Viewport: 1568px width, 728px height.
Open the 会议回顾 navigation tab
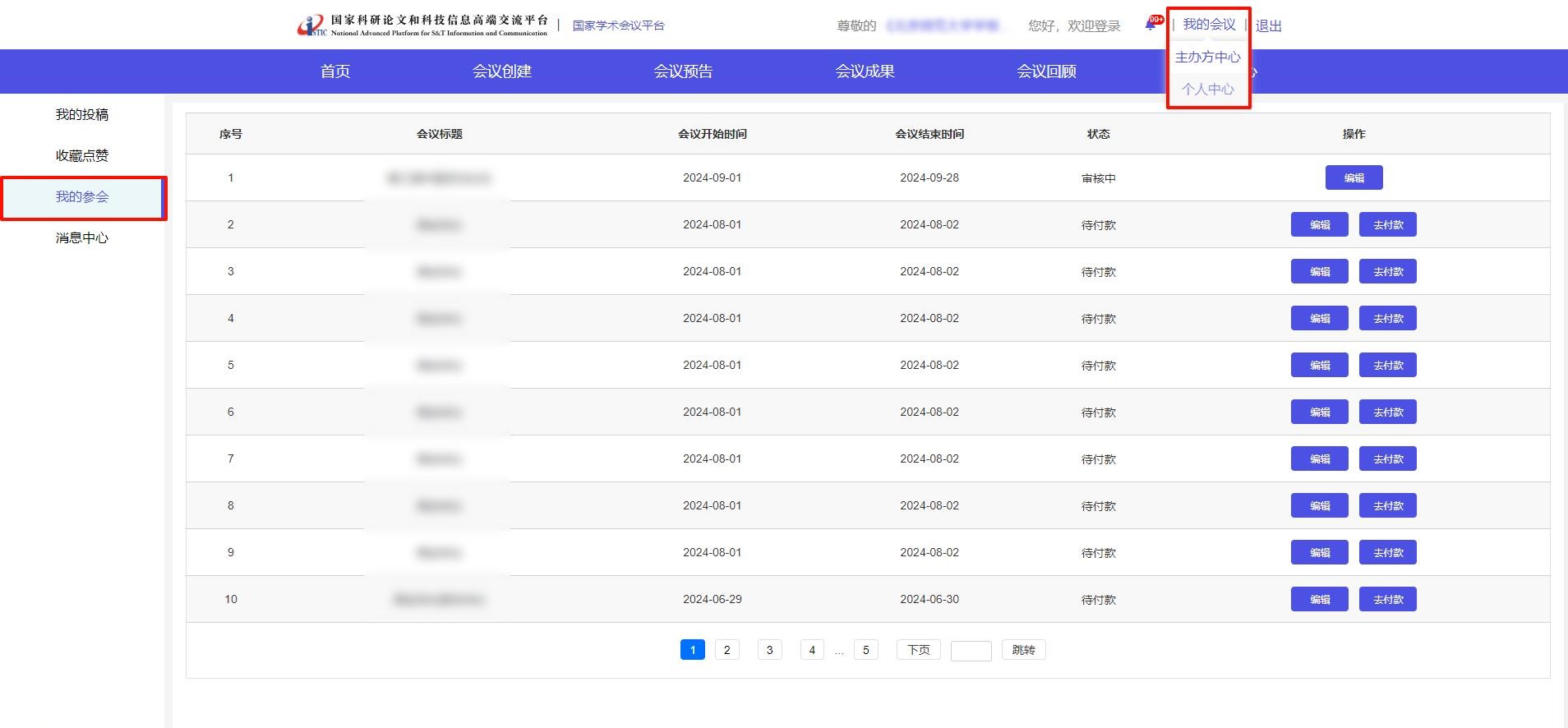pyautogui.click(x=1047, y=71)
